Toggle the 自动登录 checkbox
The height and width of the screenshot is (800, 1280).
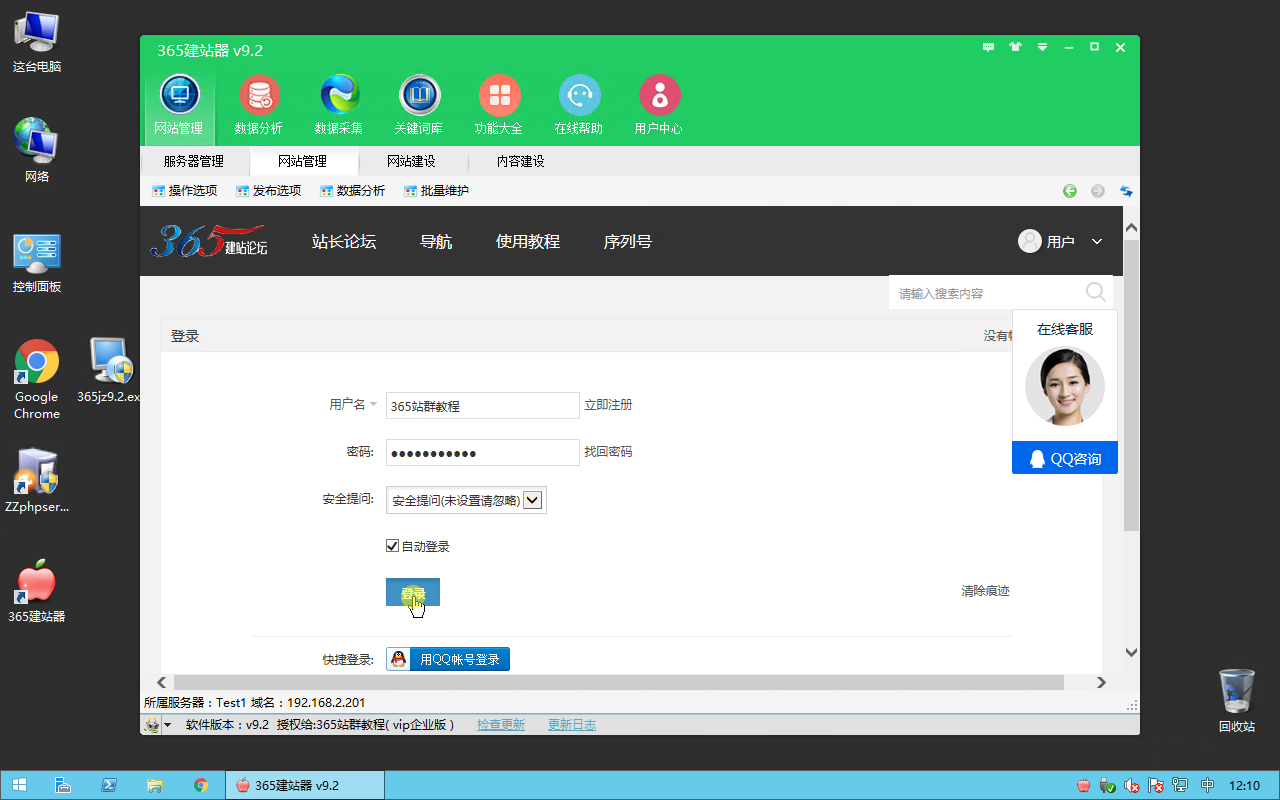(393, 546)
